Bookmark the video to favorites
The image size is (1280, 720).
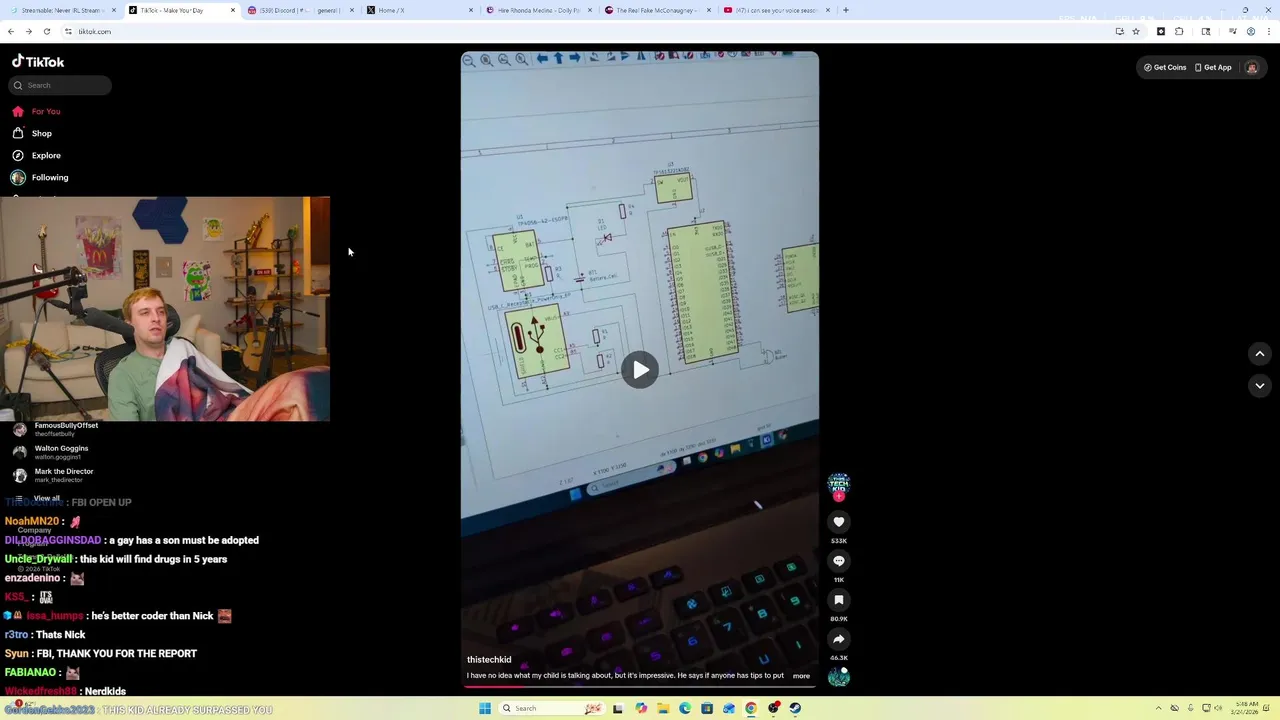click(x=839, y=600)
